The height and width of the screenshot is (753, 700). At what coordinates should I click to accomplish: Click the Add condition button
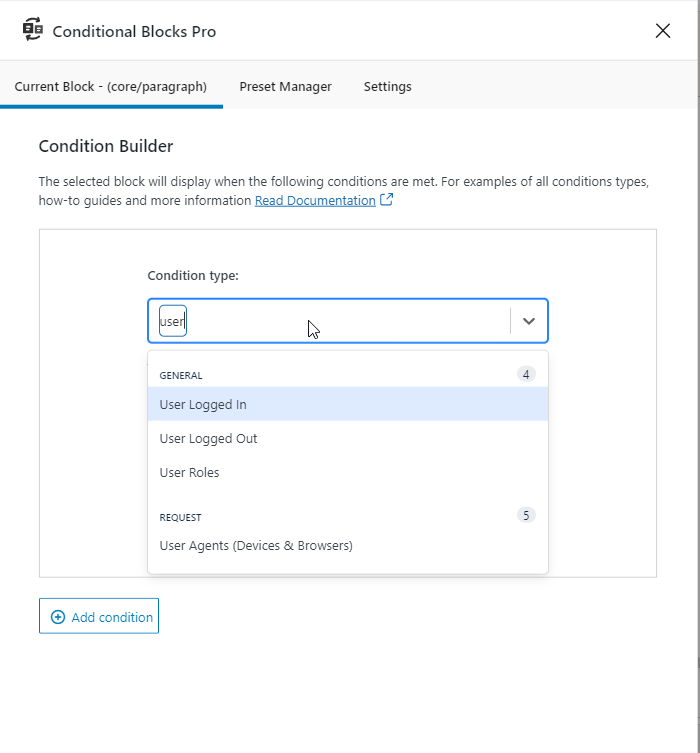point(99,616)
